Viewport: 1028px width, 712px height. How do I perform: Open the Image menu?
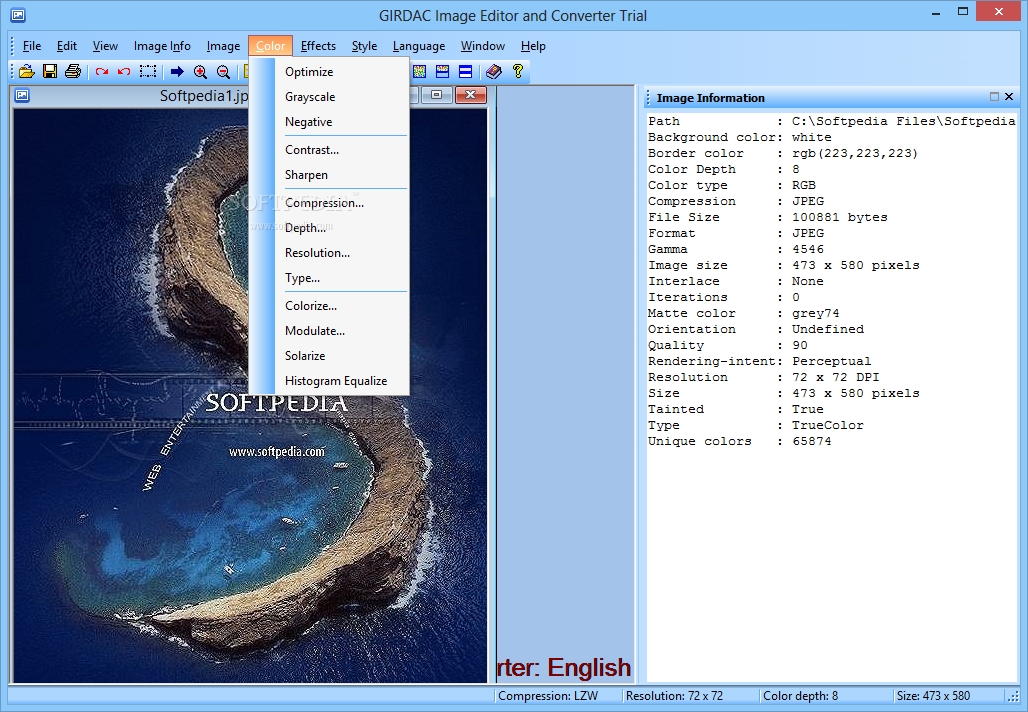pyautogui.click(x=223, y=46)
